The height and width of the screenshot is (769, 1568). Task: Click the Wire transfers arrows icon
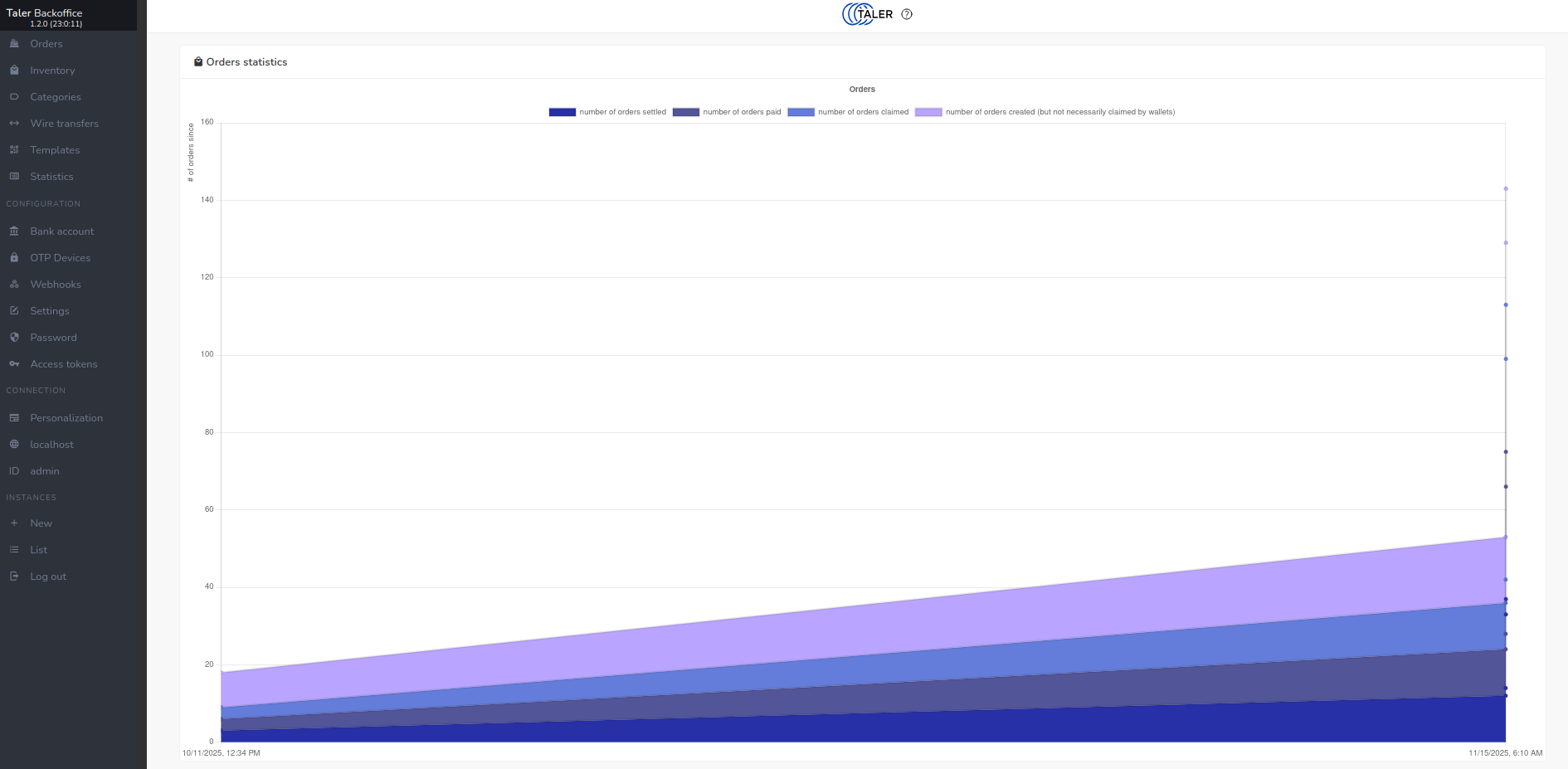click(x=14, y=124)
